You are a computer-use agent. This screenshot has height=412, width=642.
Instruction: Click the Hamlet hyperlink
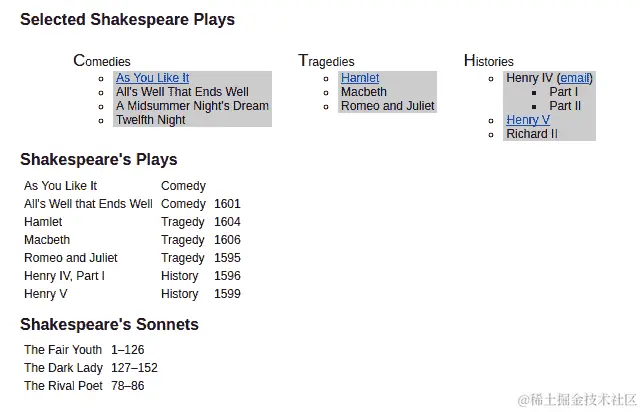pyautogui.click(x=359, y=78)
